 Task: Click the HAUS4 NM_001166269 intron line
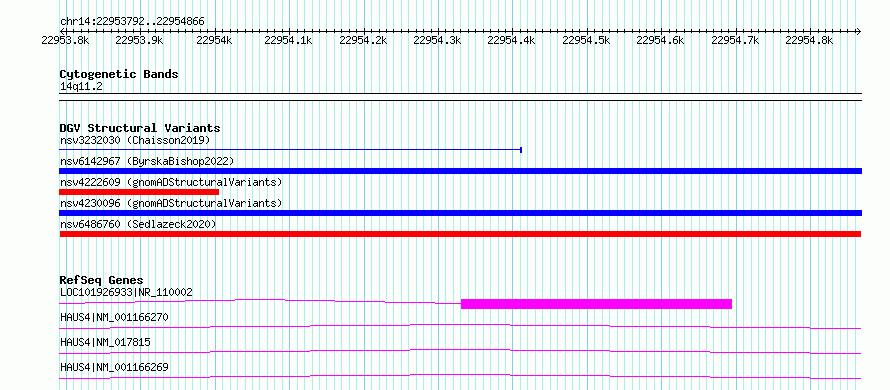[x=460, y=376]
